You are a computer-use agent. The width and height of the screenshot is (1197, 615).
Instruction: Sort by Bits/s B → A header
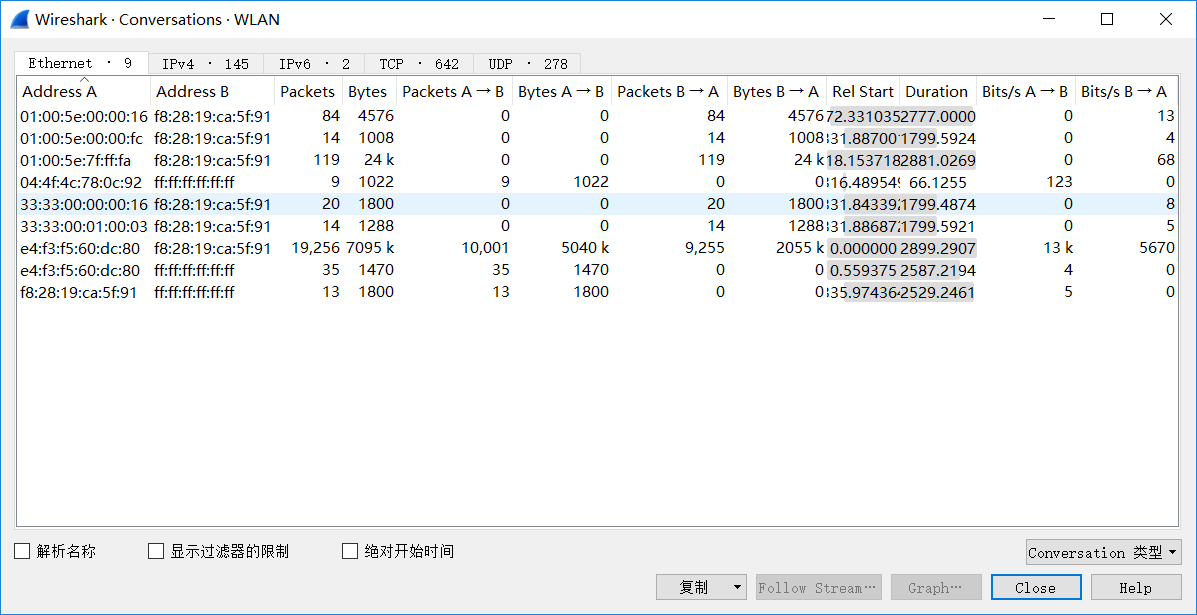point(1126,92)
